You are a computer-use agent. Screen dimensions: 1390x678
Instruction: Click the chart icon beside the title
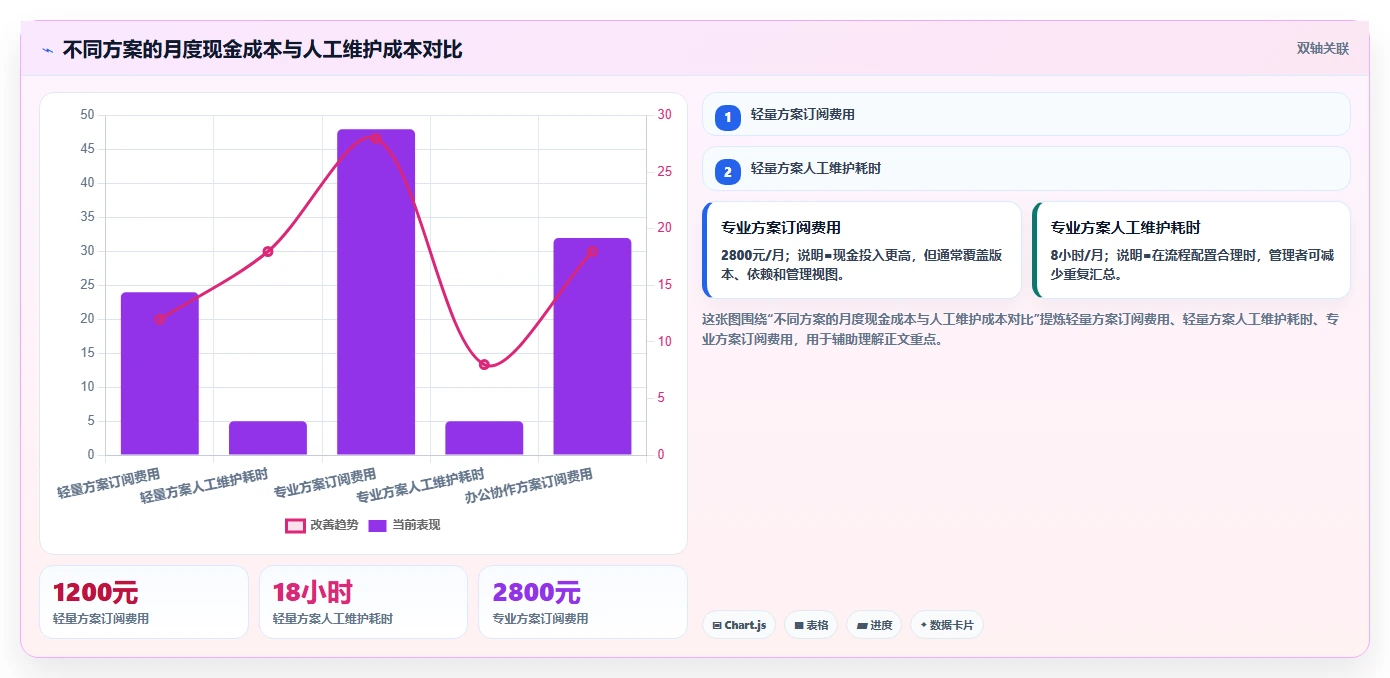47,50
